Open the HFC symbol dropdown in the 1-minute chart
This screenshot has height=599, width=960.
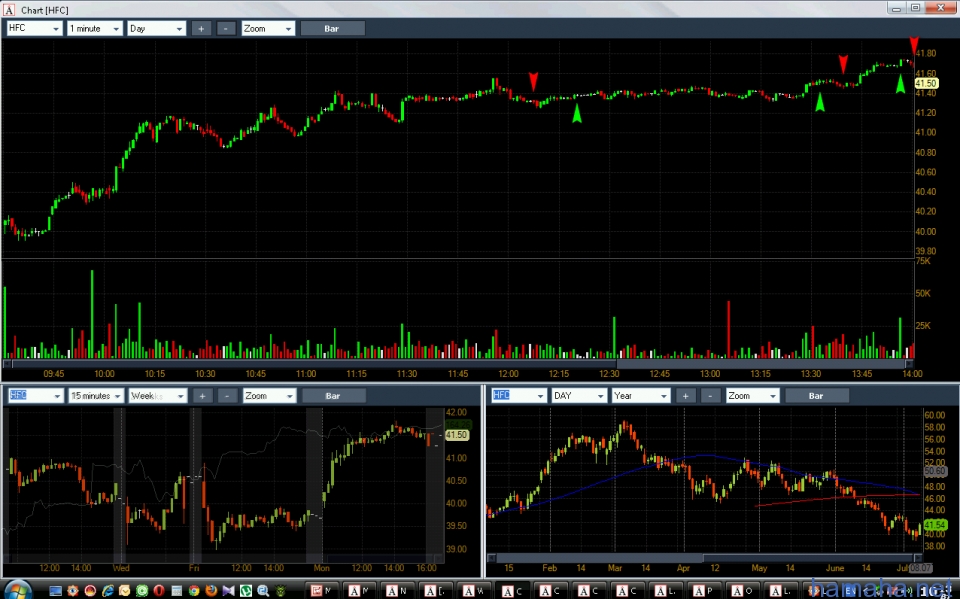coord(34,28)
